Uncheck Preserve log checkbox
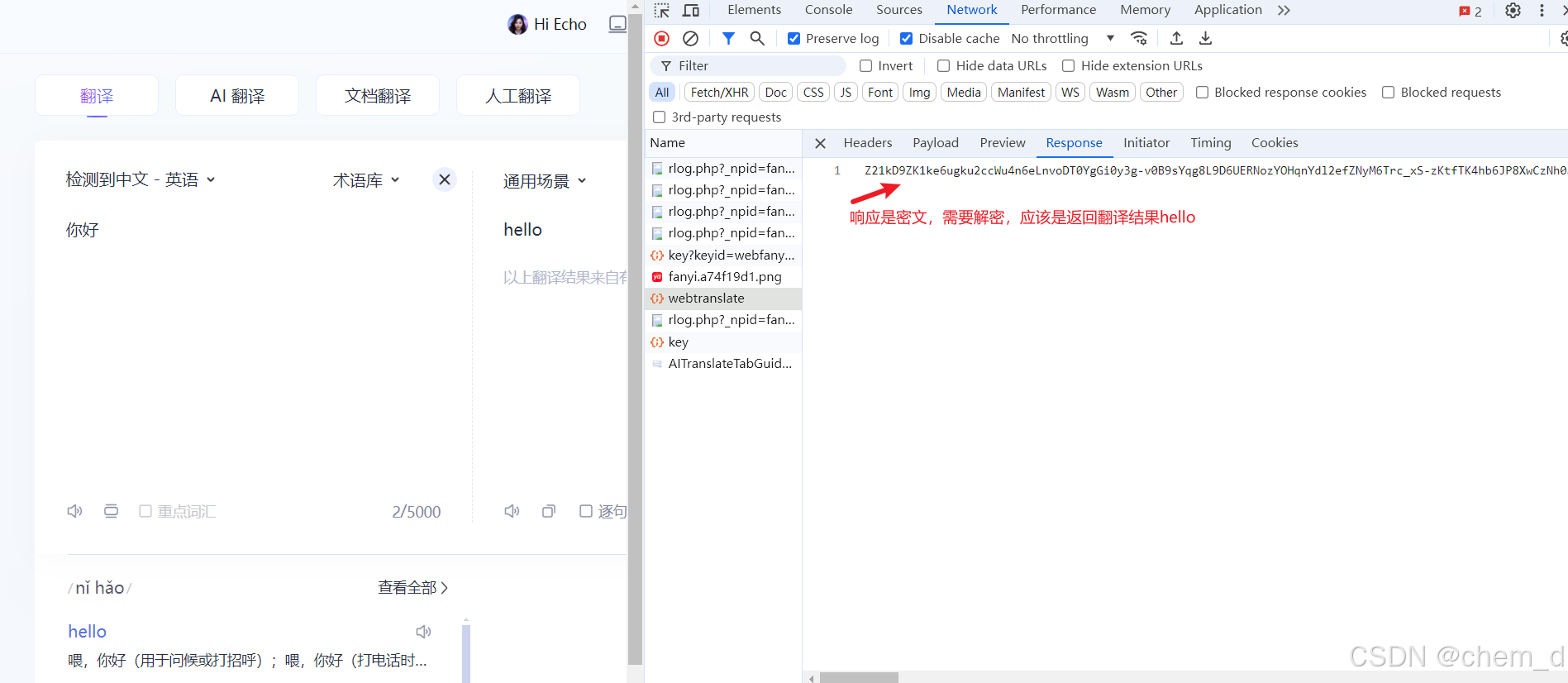The height and width of the screenshot is (683, 1568). (794, 39)
